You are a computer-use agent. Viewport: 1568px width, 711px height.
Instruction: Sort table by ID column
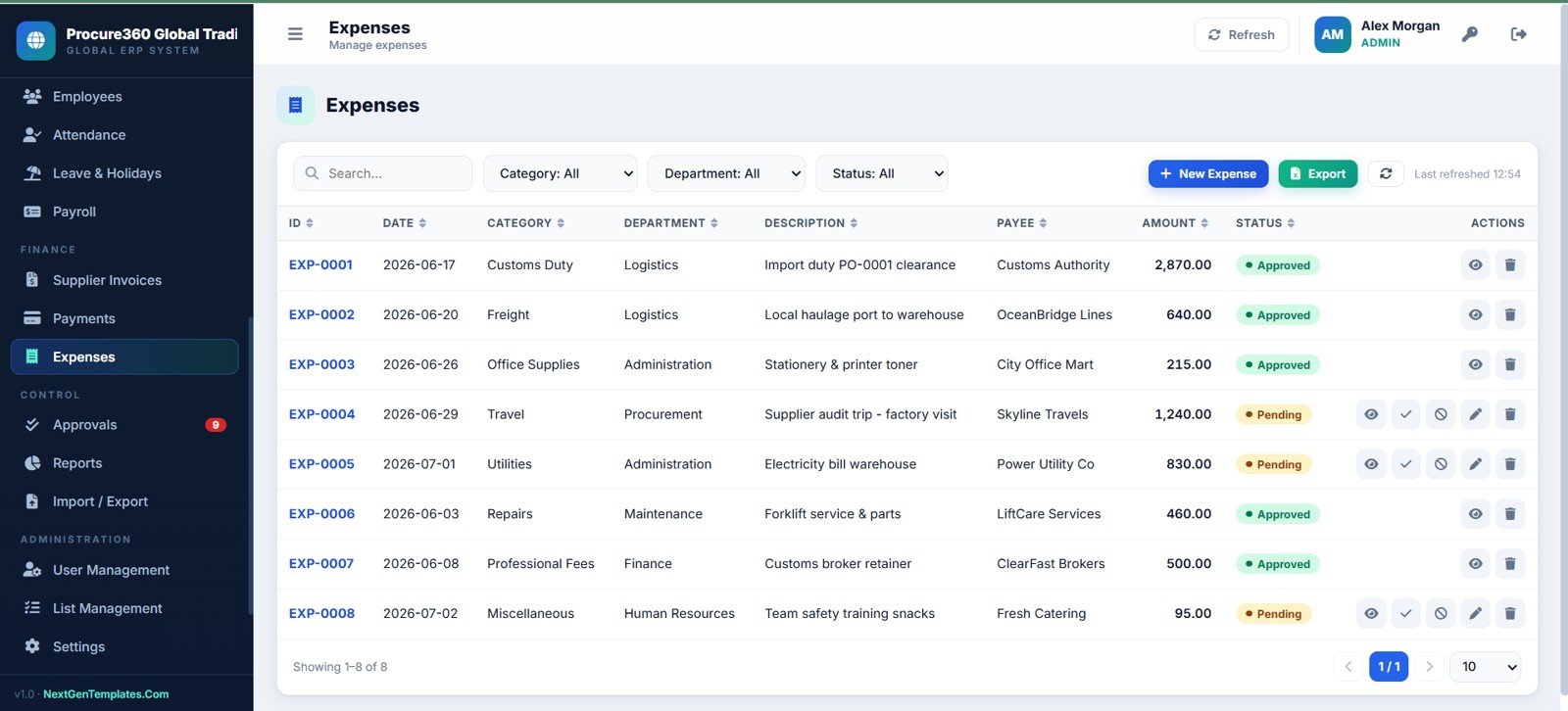pos(301,223)
